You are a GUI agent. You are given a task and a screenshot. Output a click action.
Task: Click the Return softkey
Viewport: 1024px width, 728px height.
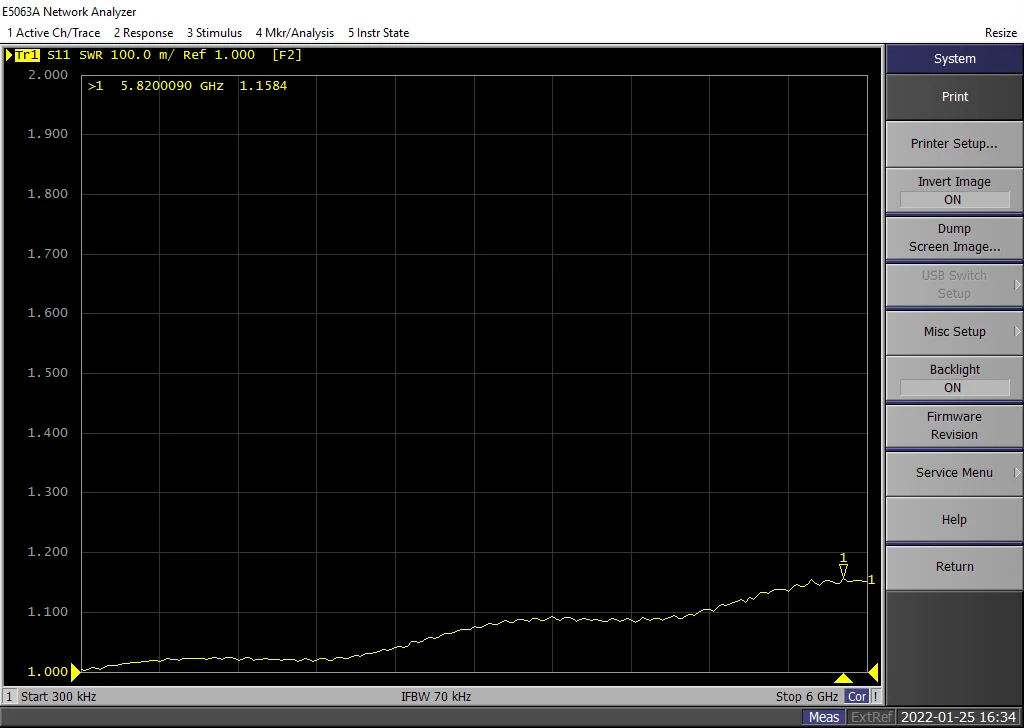(x=954, y=567)
